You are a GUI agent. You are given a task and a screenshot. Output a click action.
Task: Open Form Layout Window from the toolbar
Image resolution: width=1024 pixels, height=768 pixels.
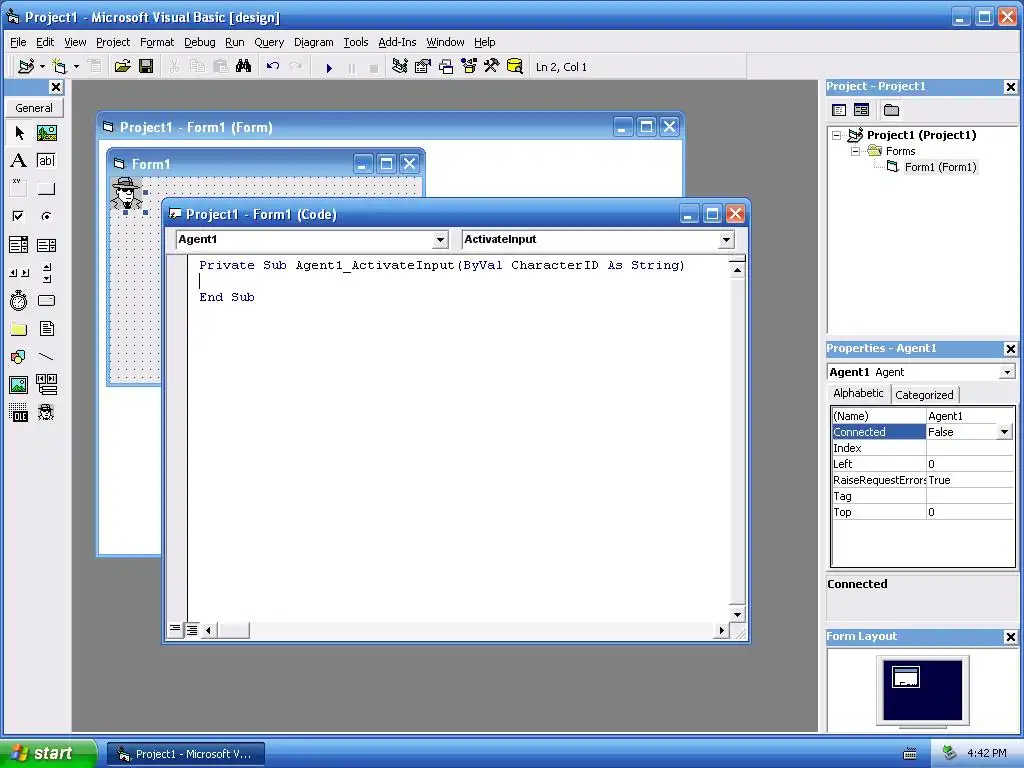(446, 67)
